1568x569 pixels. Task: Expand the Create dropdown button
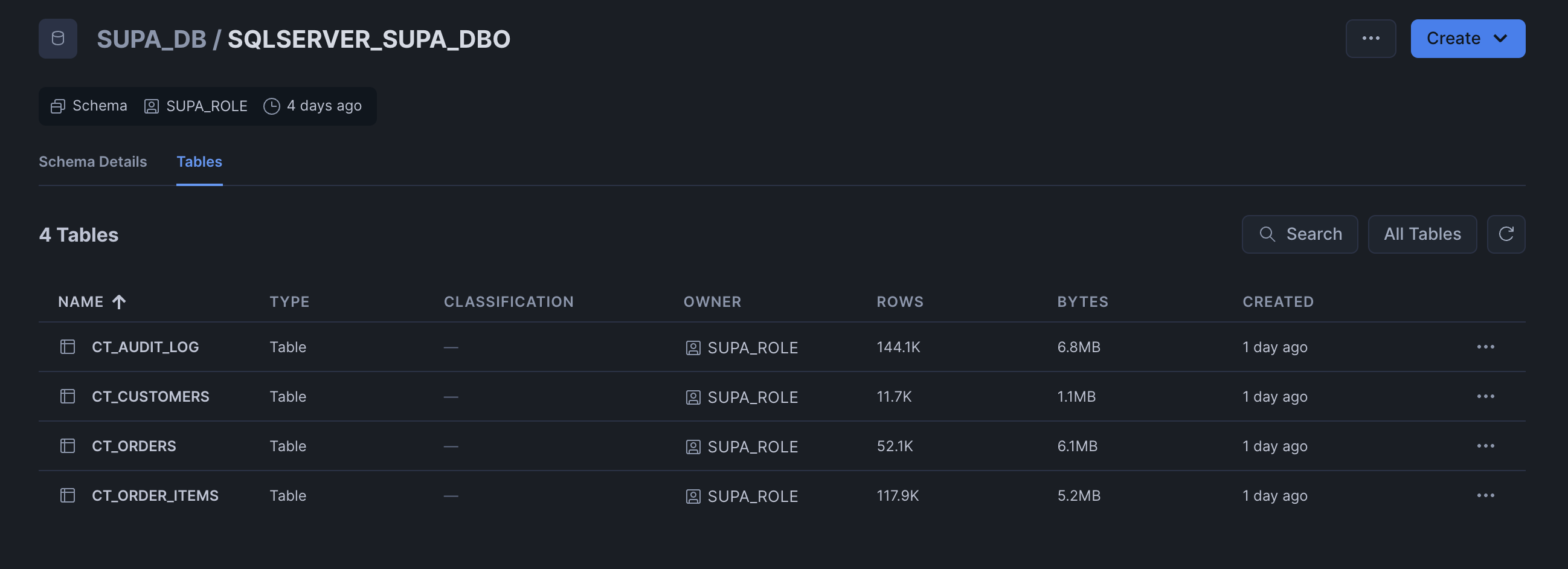tap(1467, 38)
